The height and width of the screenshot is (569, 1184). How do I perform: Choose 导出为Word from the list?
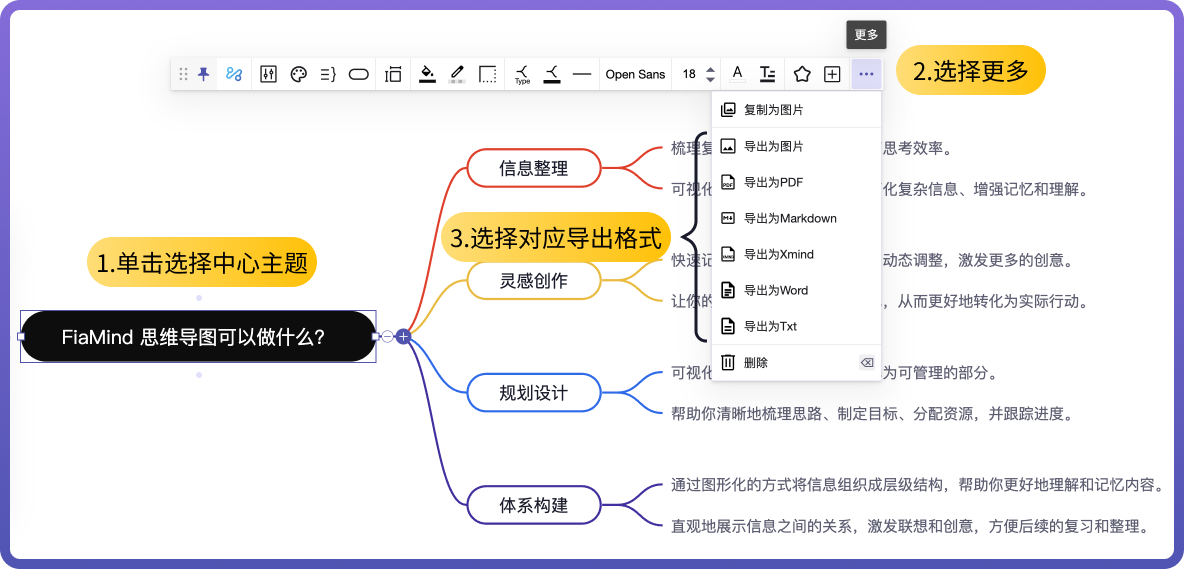point(796,291)
